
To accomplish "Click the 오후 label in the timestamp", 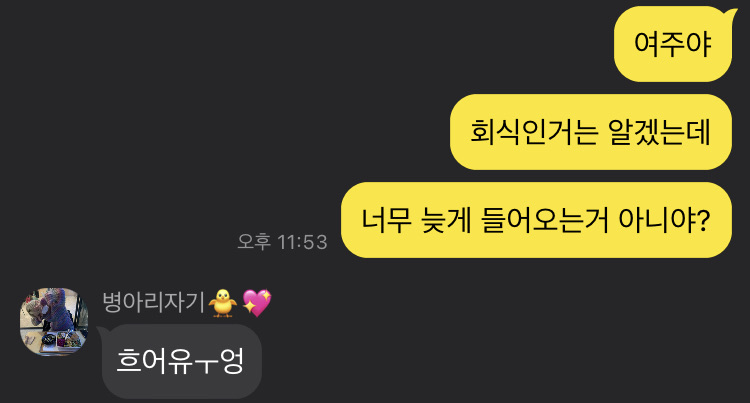I will point(254,242).
